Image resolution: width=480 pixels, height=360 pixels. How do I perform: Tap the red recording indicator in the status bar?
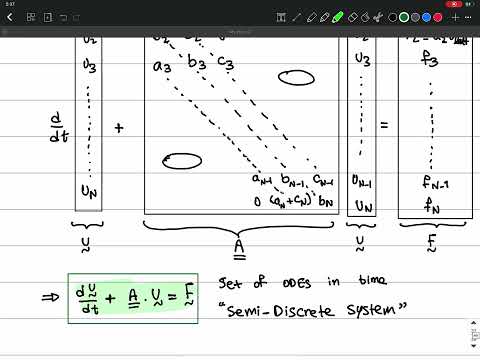[454, 4]
